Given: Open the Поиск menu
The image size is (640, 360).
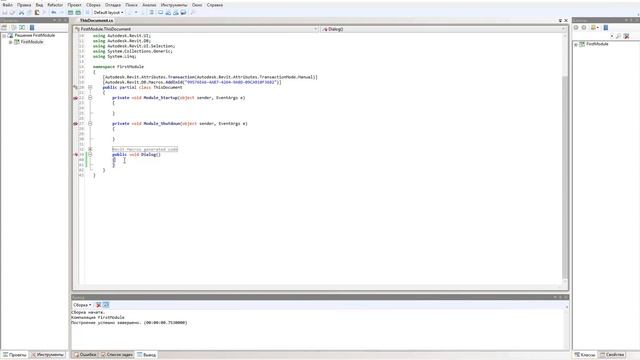Looking at the screenshot, I should [131, 5].
